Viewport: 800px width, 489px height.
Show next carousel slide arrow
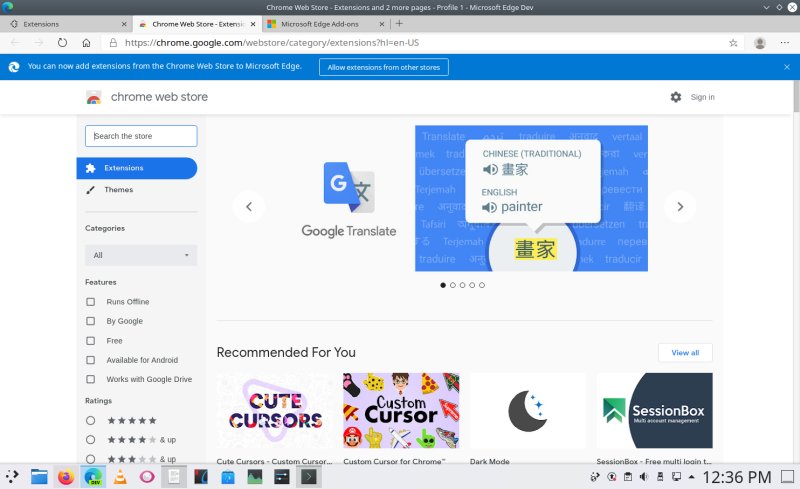680,207
